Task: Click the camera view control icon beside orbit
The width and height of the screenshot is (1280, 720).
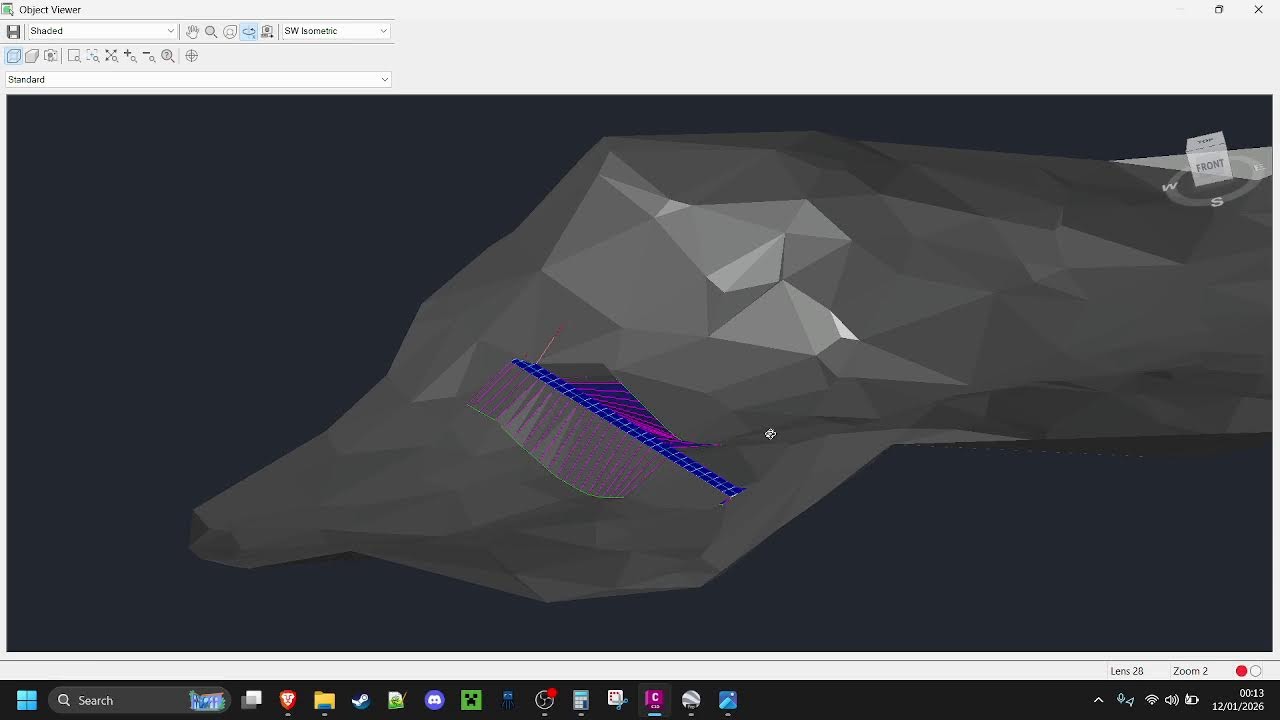Action: (267, 32)
